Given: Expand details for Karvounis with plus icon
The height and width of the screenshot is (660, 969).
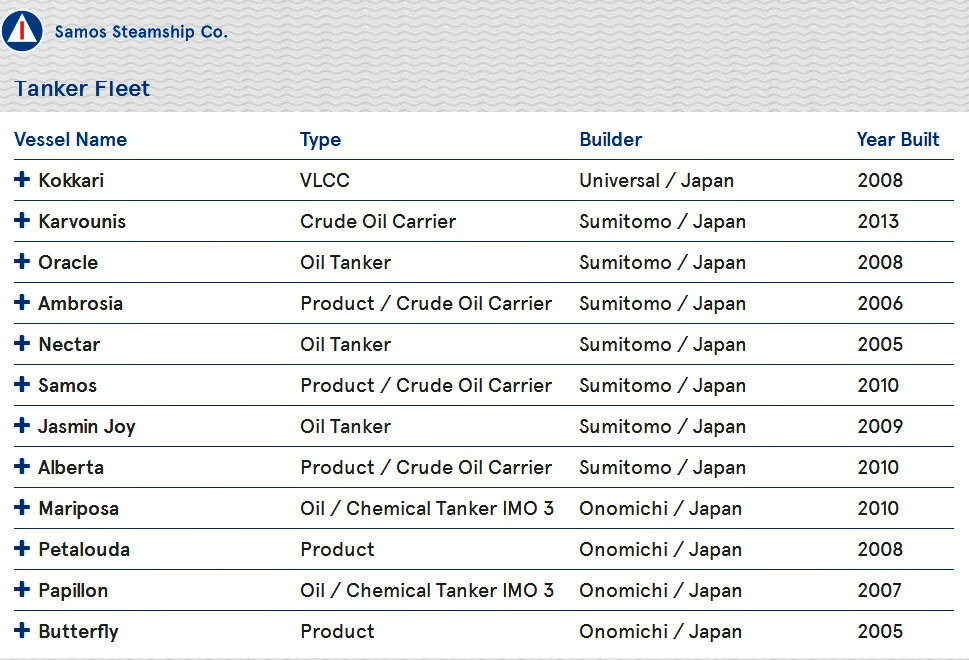Looking at the screenshot, I should 22,220.
